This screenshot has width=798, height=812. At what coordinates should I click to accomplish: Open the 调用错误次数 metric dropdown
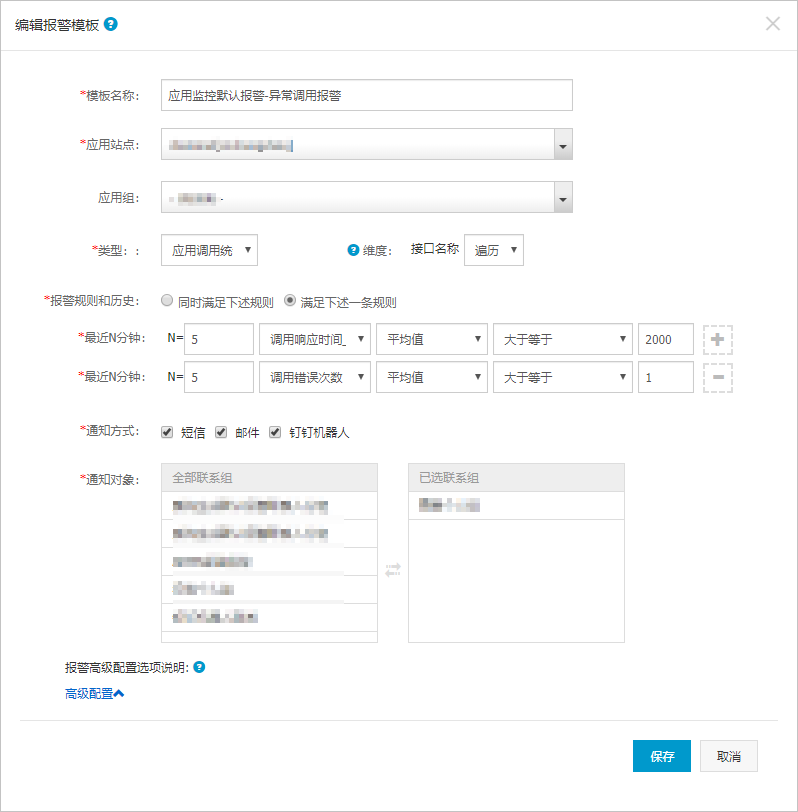pyautogui.click(x=315, y=377)
